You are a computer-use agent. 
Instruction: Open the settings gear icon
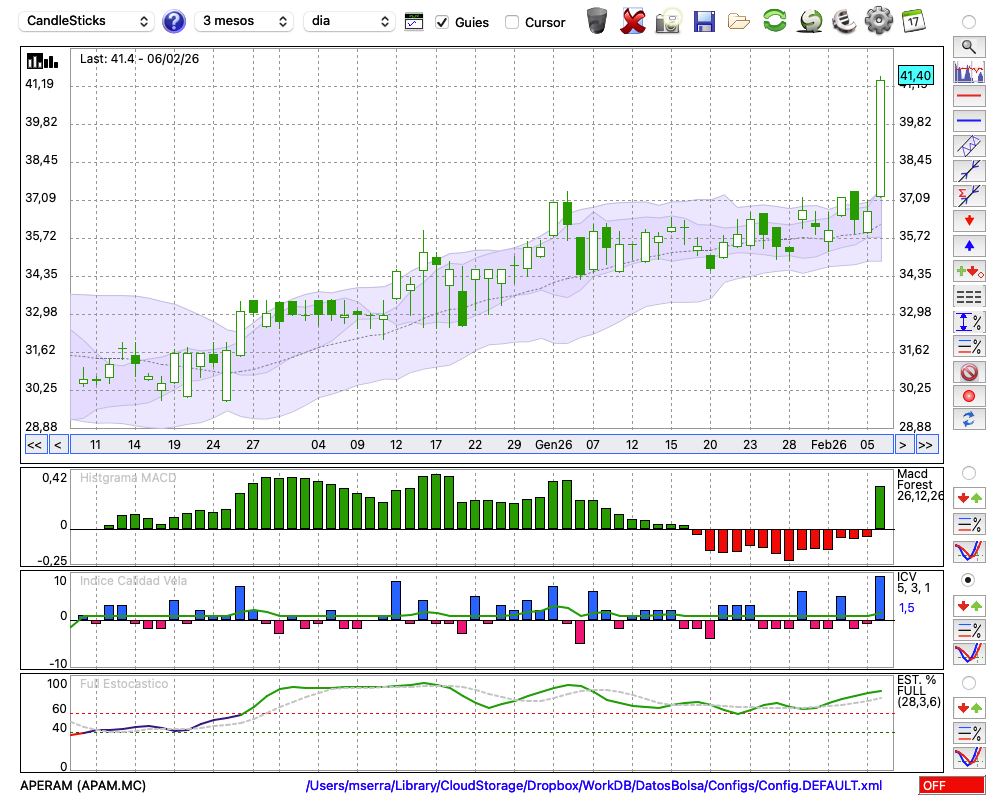(x=878, y=21)
